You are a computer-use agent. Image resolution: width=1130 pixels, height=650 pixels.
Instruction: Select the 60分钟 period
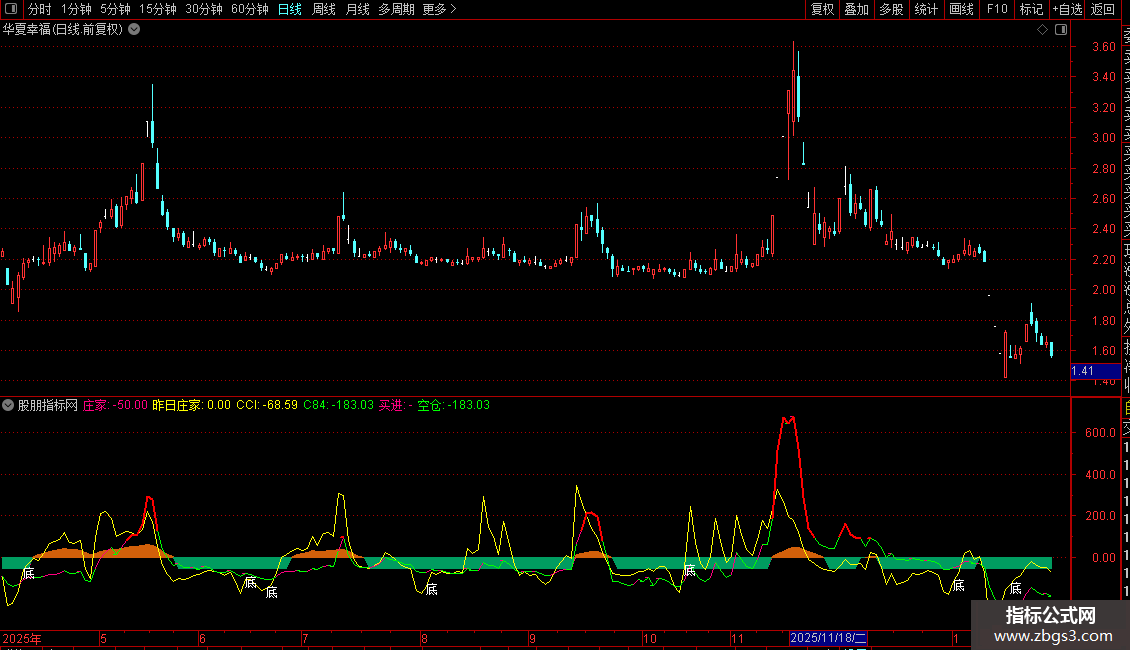point(250,9)
